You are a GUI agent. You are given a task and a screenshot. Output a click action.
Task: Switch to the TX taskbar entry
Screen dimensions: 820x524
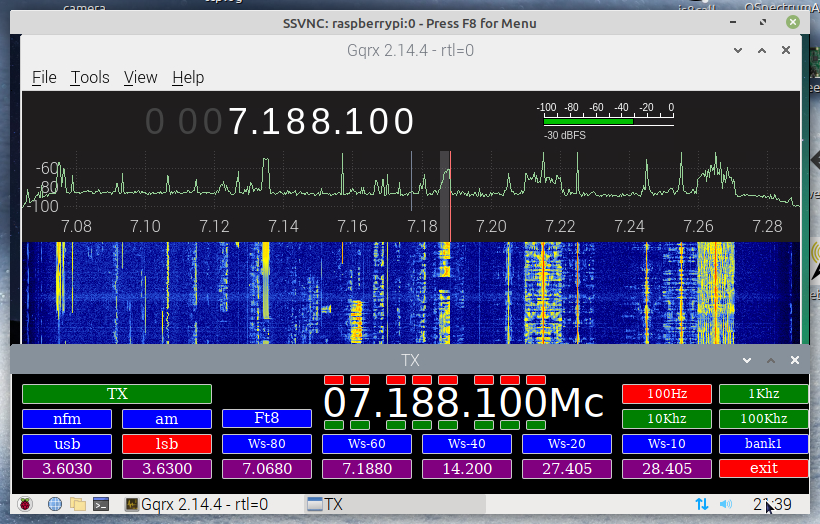tap(395, 504)
